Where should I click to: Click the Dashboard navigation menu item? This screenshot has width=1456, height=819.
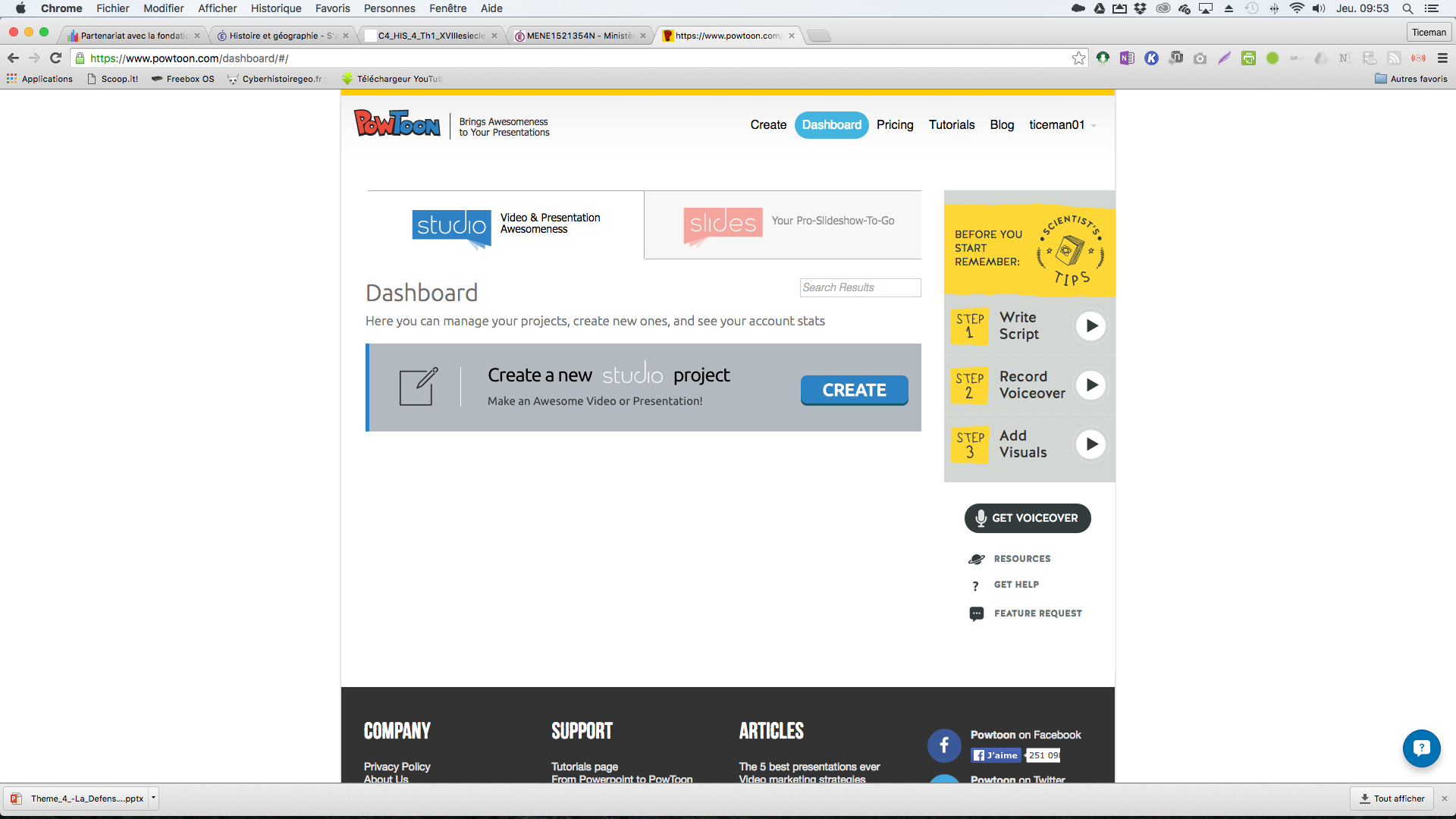pos(832,124)
